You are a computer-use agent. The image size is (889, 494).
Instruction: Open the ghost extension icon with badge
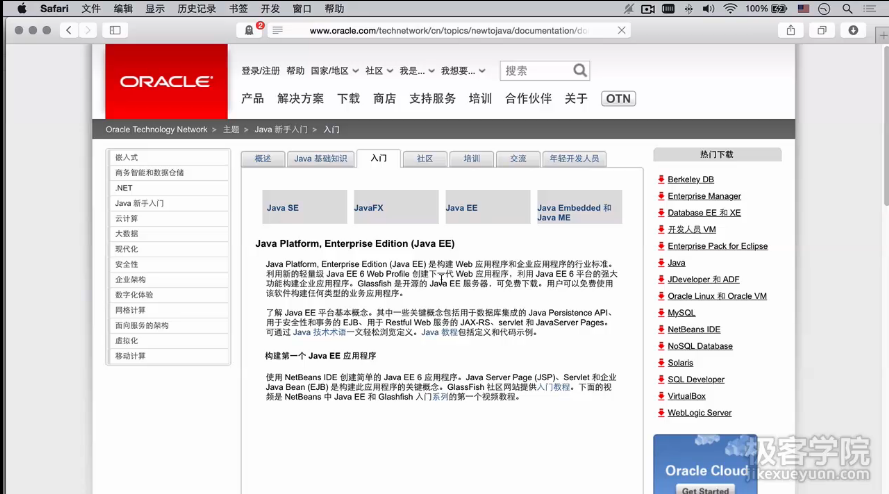(249, 30)
